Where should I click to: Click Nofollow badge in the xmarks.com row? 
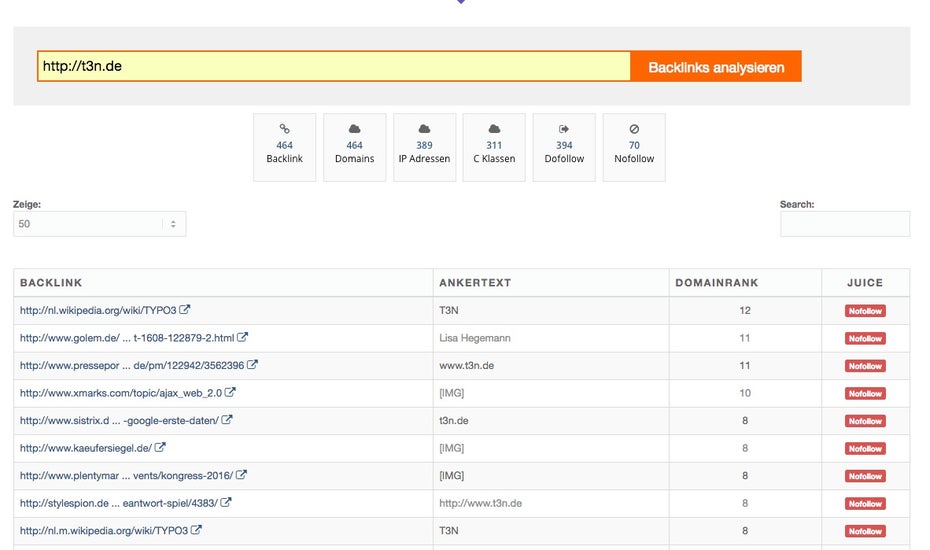pos(865,394)
